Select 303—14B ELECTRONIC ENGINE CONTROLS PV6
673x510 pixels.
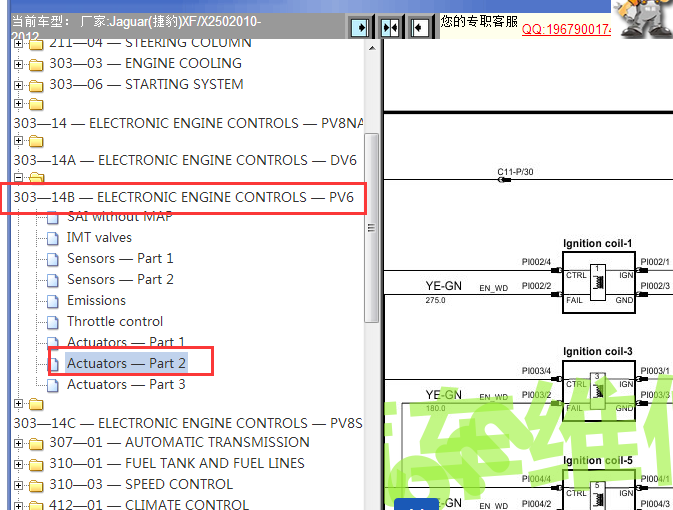click(x=183, y=197)
